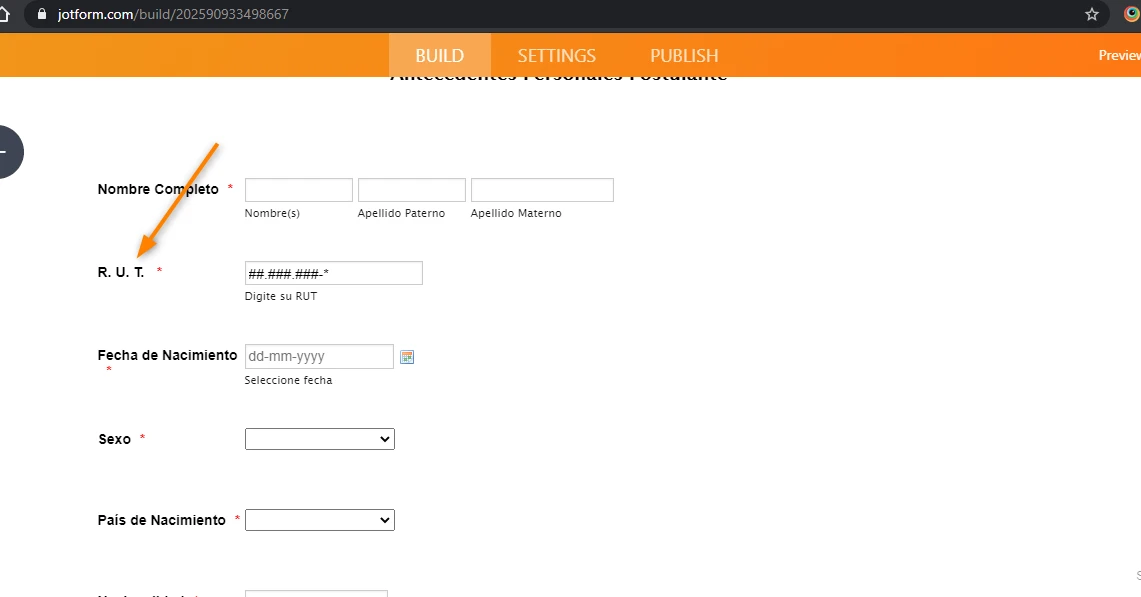Switch to the BUILD tab
The height and width of the screenshot is (597, 1141).
[x=439, y=55]
